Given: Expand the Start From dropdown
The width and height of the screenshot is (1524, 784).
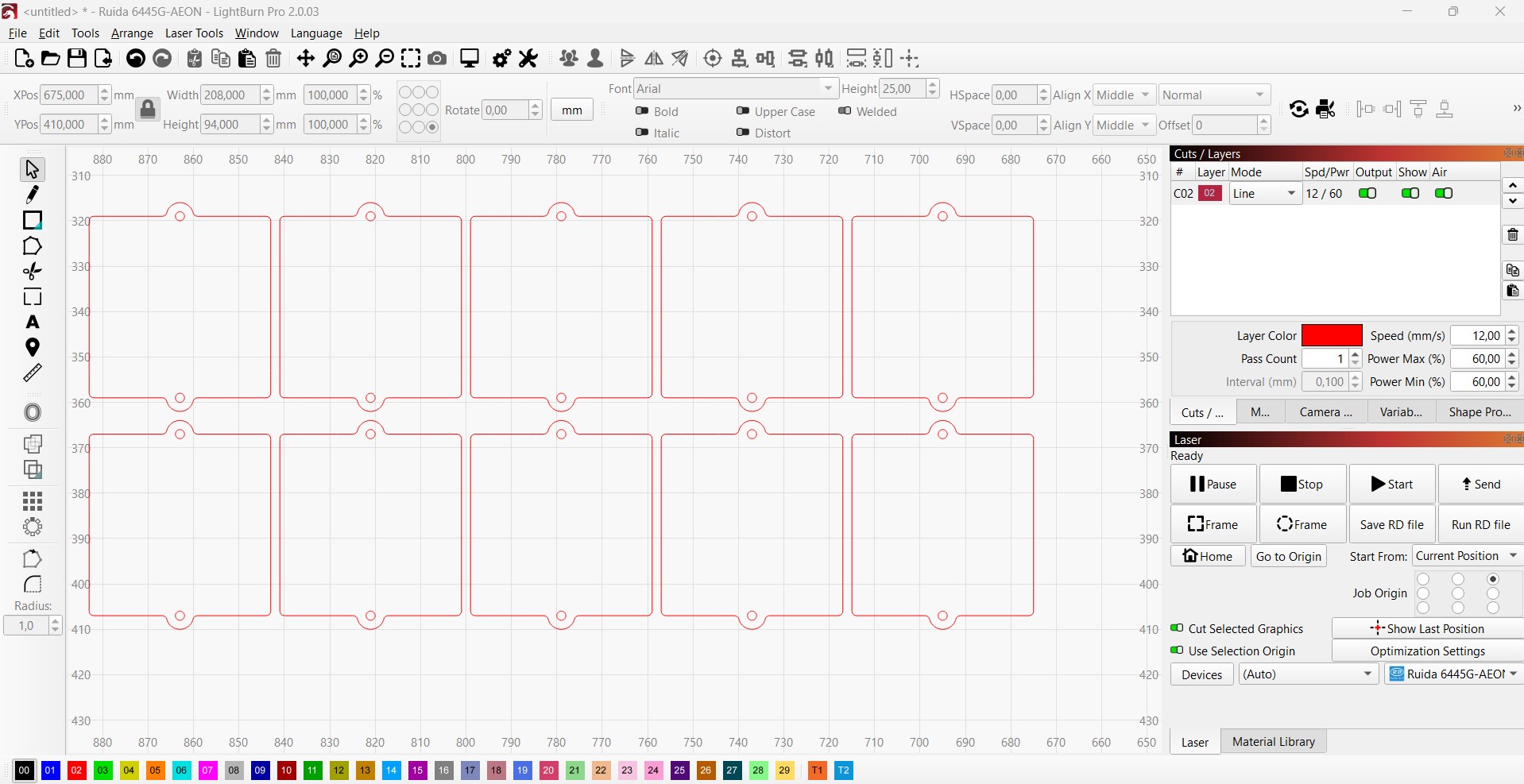Looking at the screenshot, I should 1466,556.
